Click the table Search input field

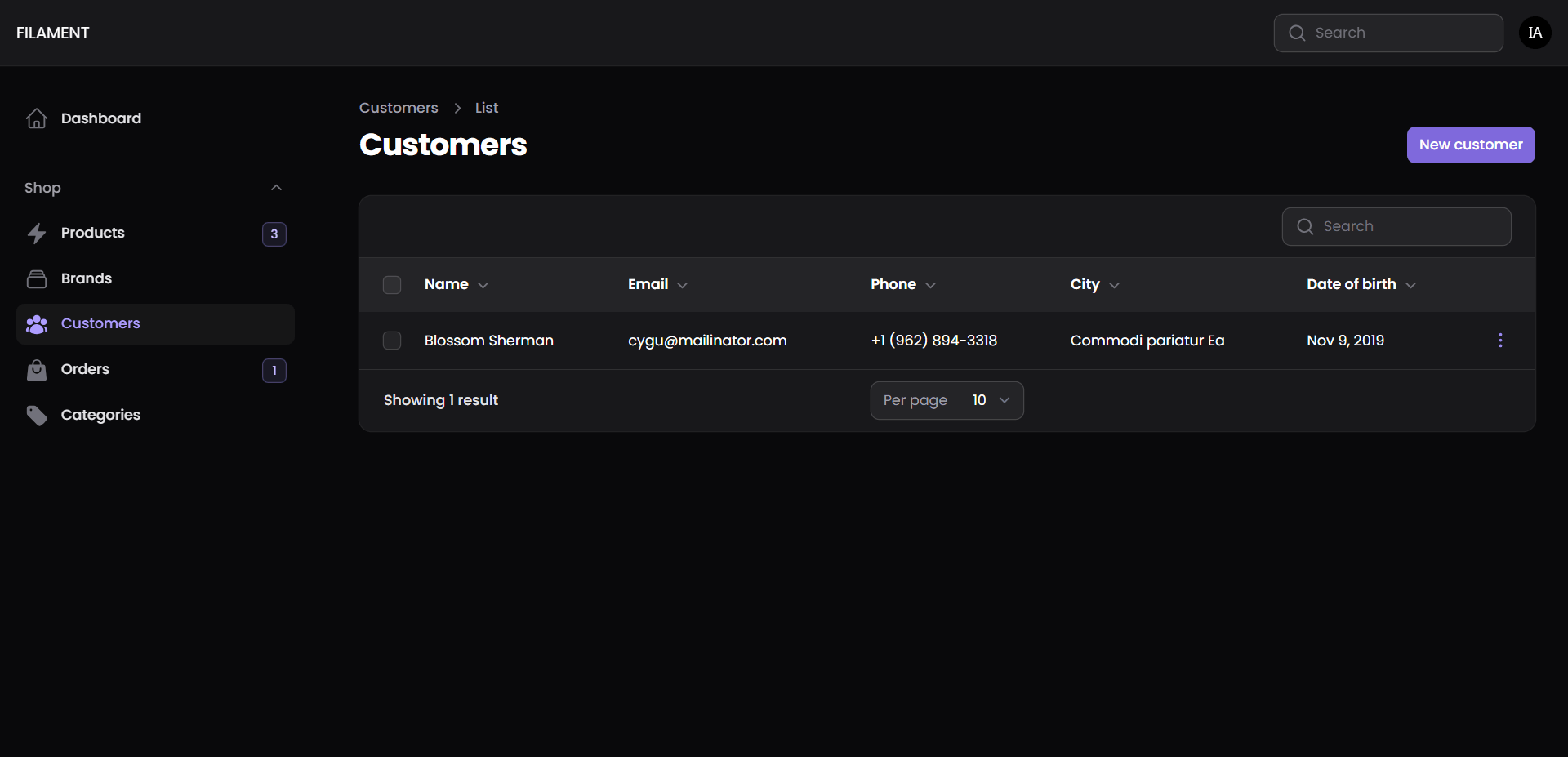coord(1396,226)
